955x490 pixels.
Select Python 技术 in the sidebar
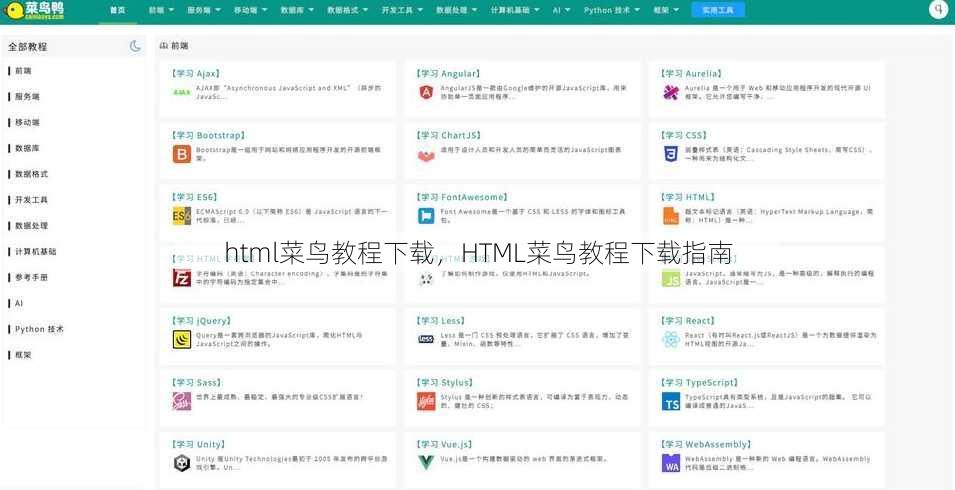(39, 329)
